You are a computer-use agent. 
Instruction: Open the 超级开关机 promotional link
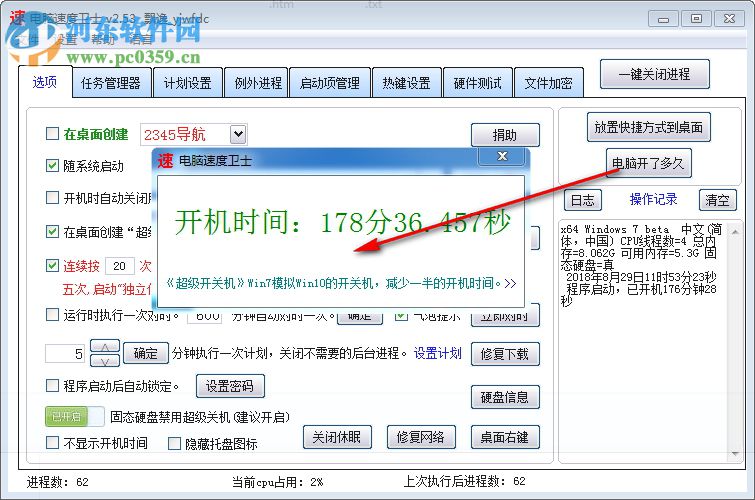point(341,283)
